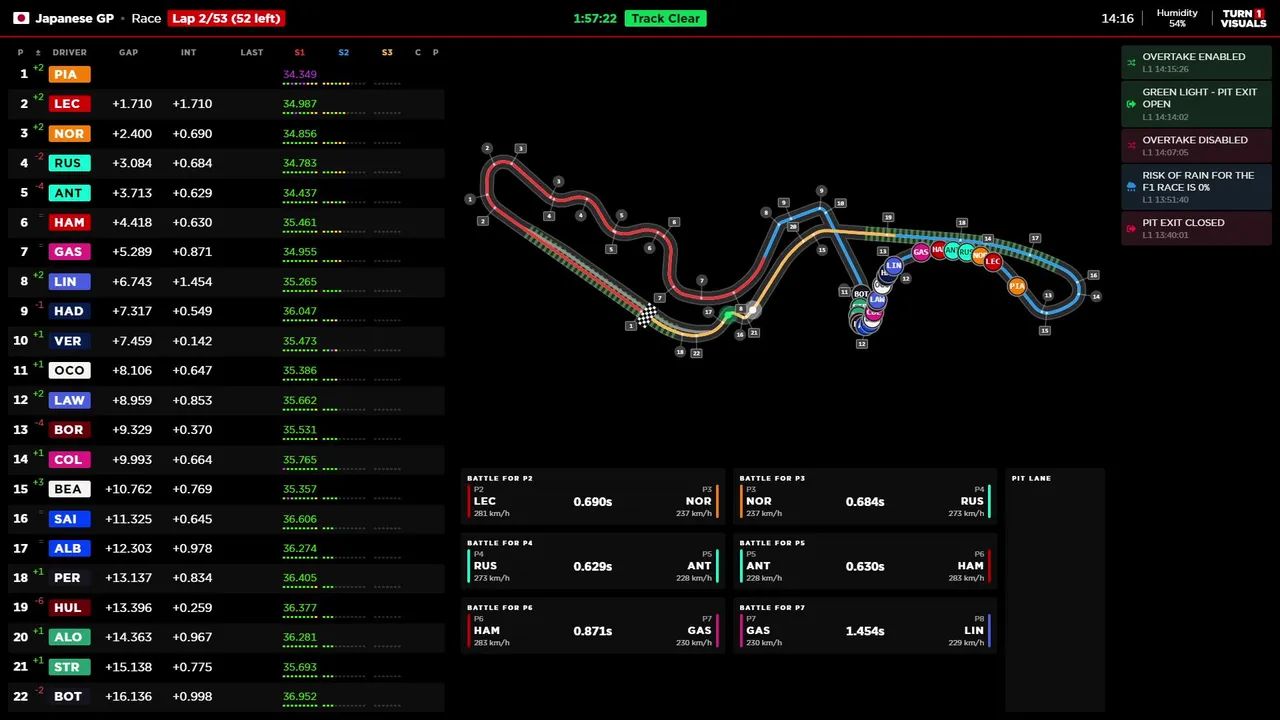Image resolution: width=1280 pixels, height=720 pixels.
Task: Click the shuffle icon beside Overtake Enabled
Action: [x=1131, y=62]
